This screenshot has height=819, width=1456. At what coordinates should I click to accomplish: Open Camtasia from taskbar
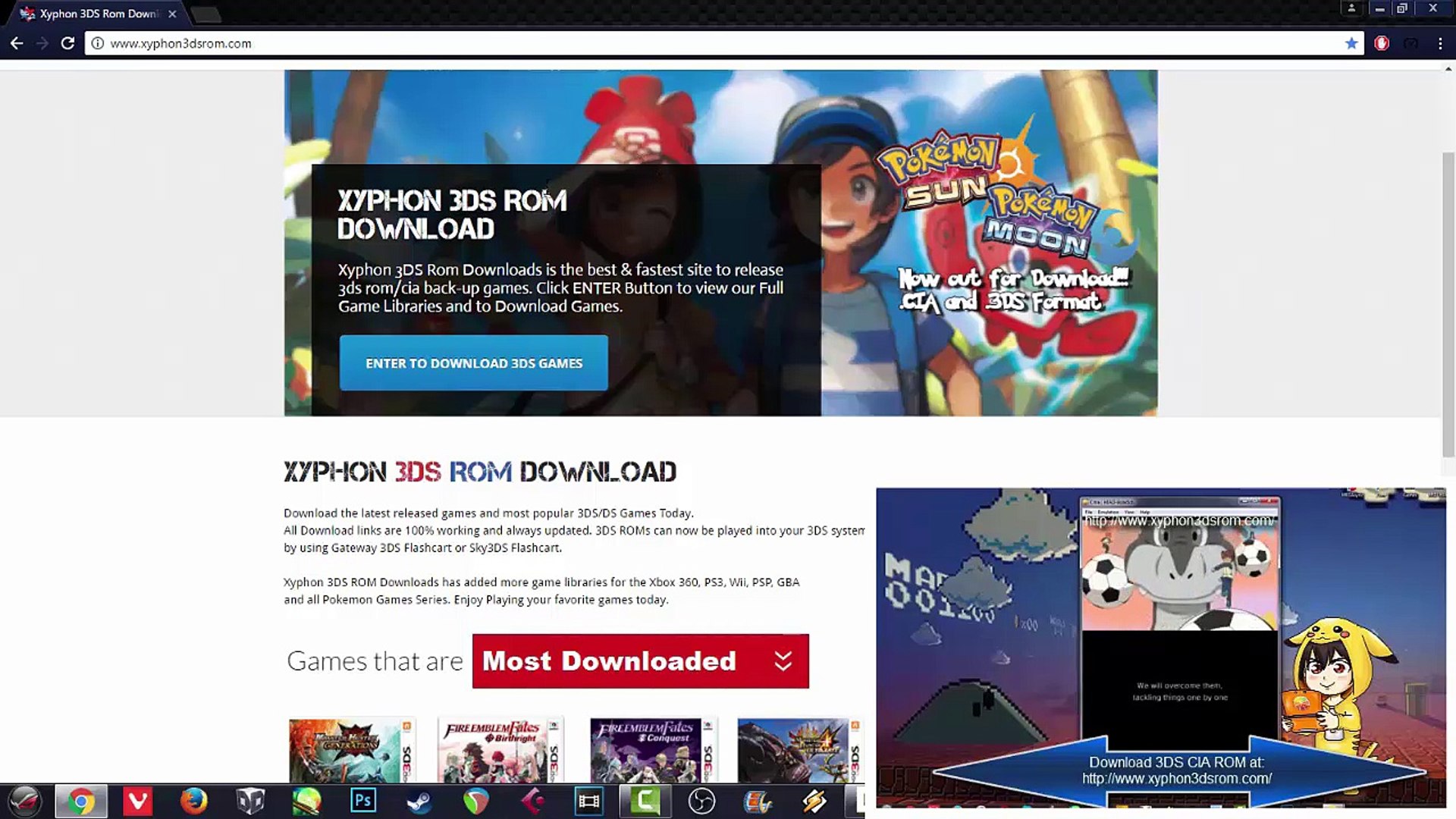[645, 801]
